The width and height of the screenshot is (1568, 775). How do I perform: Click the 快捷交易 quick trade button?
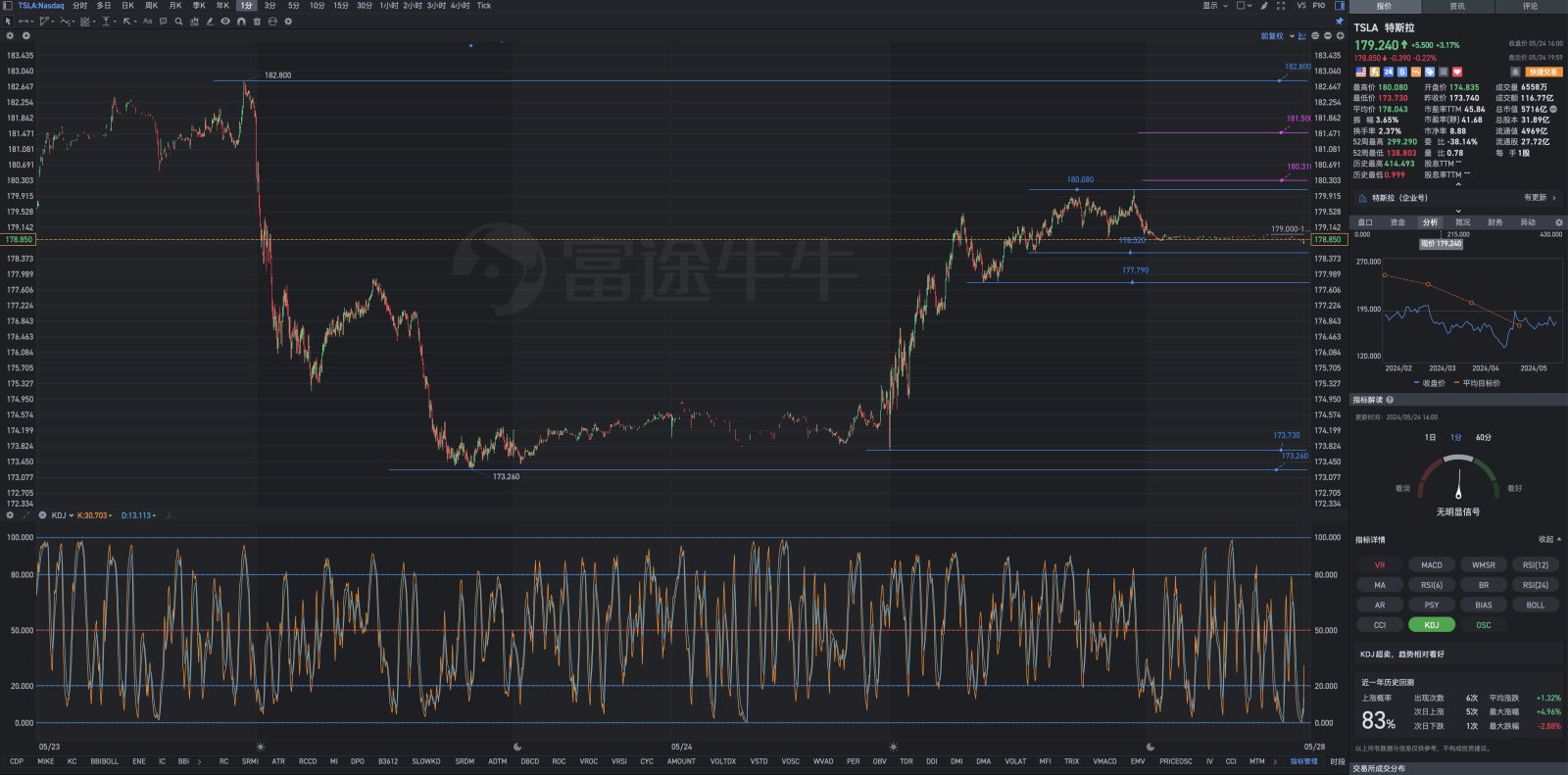pos(1543,72)
